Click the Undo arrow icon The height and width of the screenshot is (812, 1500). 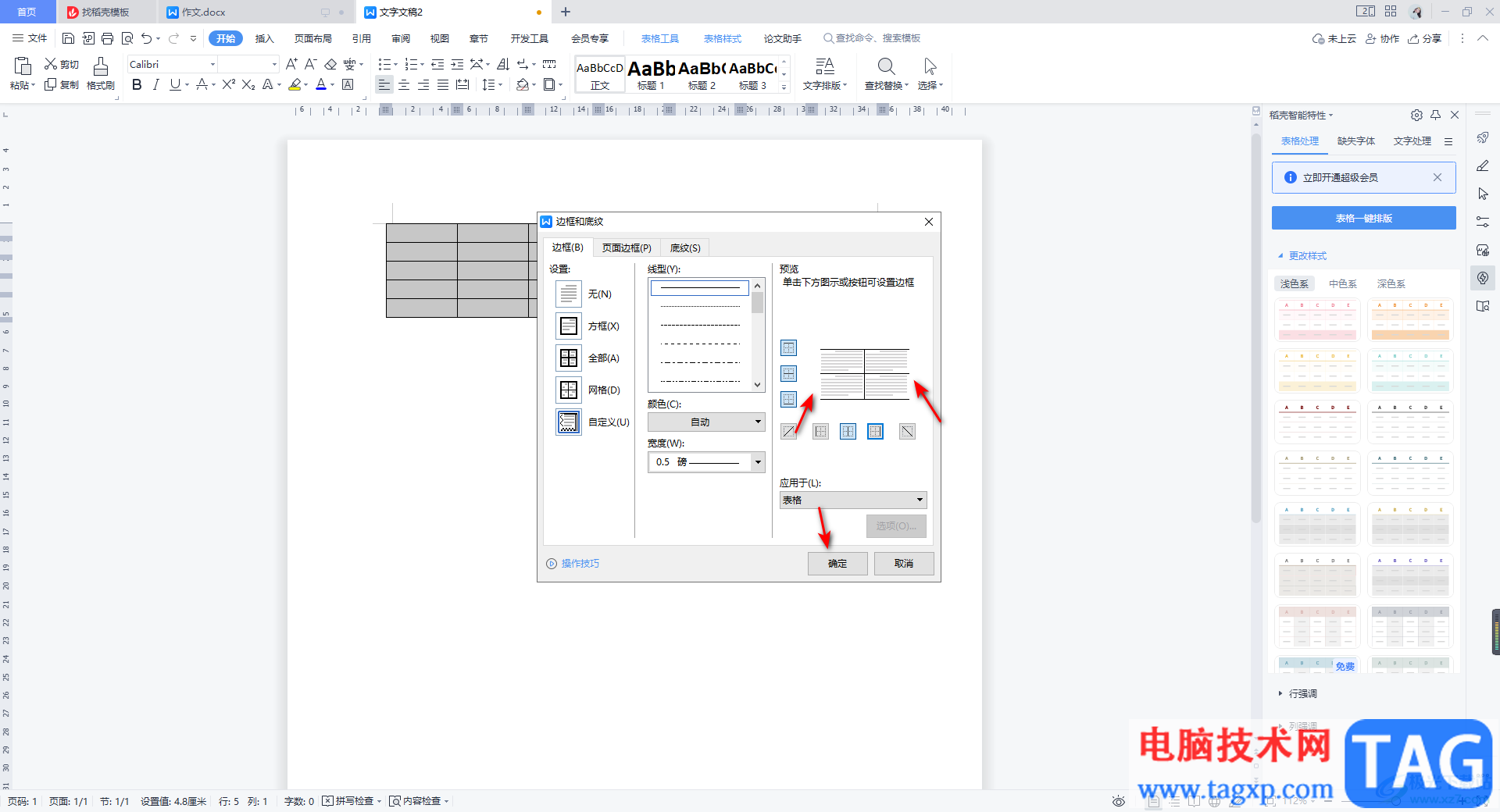point(146,38)
